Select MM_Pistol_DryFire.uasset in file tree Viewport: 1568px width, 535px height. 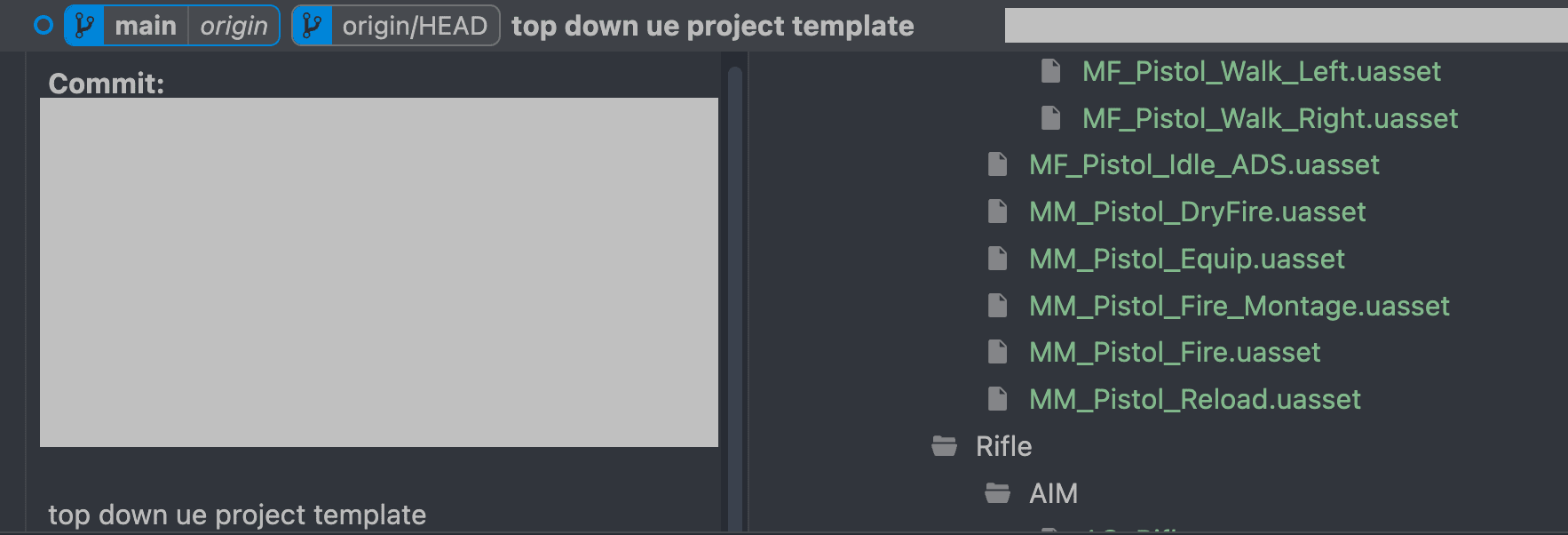point(1197,212)
